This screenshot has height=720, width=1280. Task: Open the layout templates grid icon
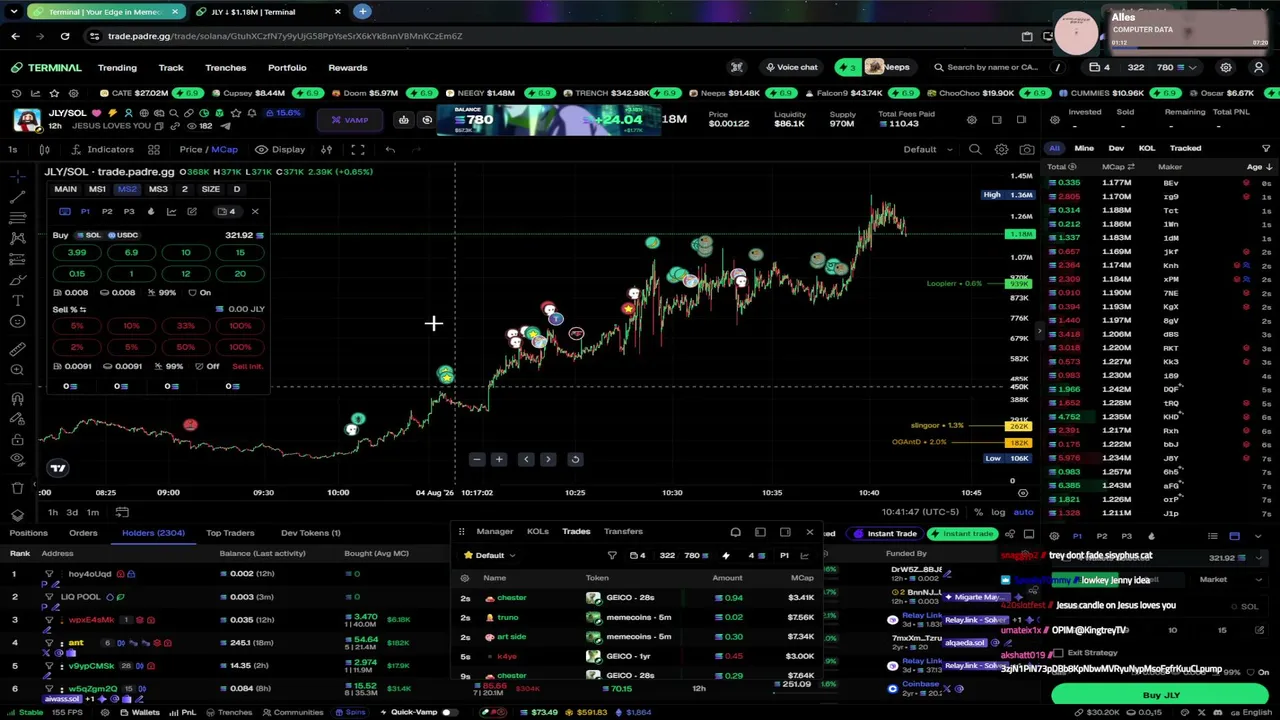[x=154, y=150]
